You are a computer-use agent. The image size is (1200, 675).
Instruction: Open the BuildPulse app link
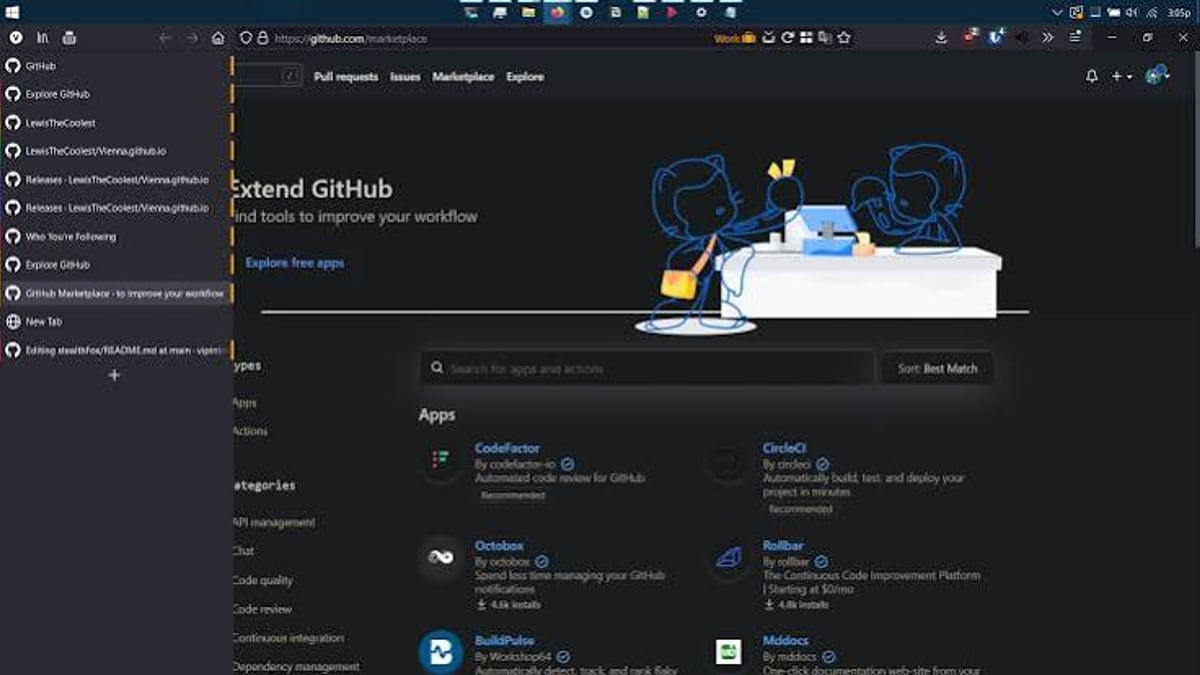505,640
